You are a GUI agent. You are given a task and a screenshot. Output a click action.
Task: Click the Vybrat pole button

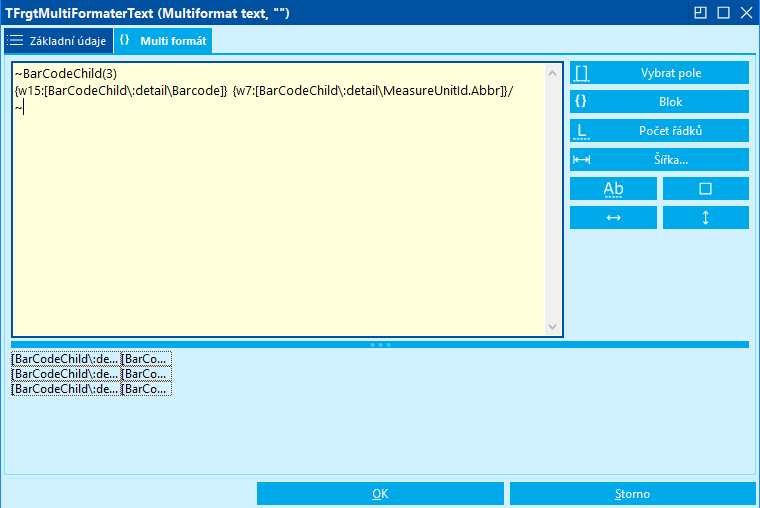659,73
